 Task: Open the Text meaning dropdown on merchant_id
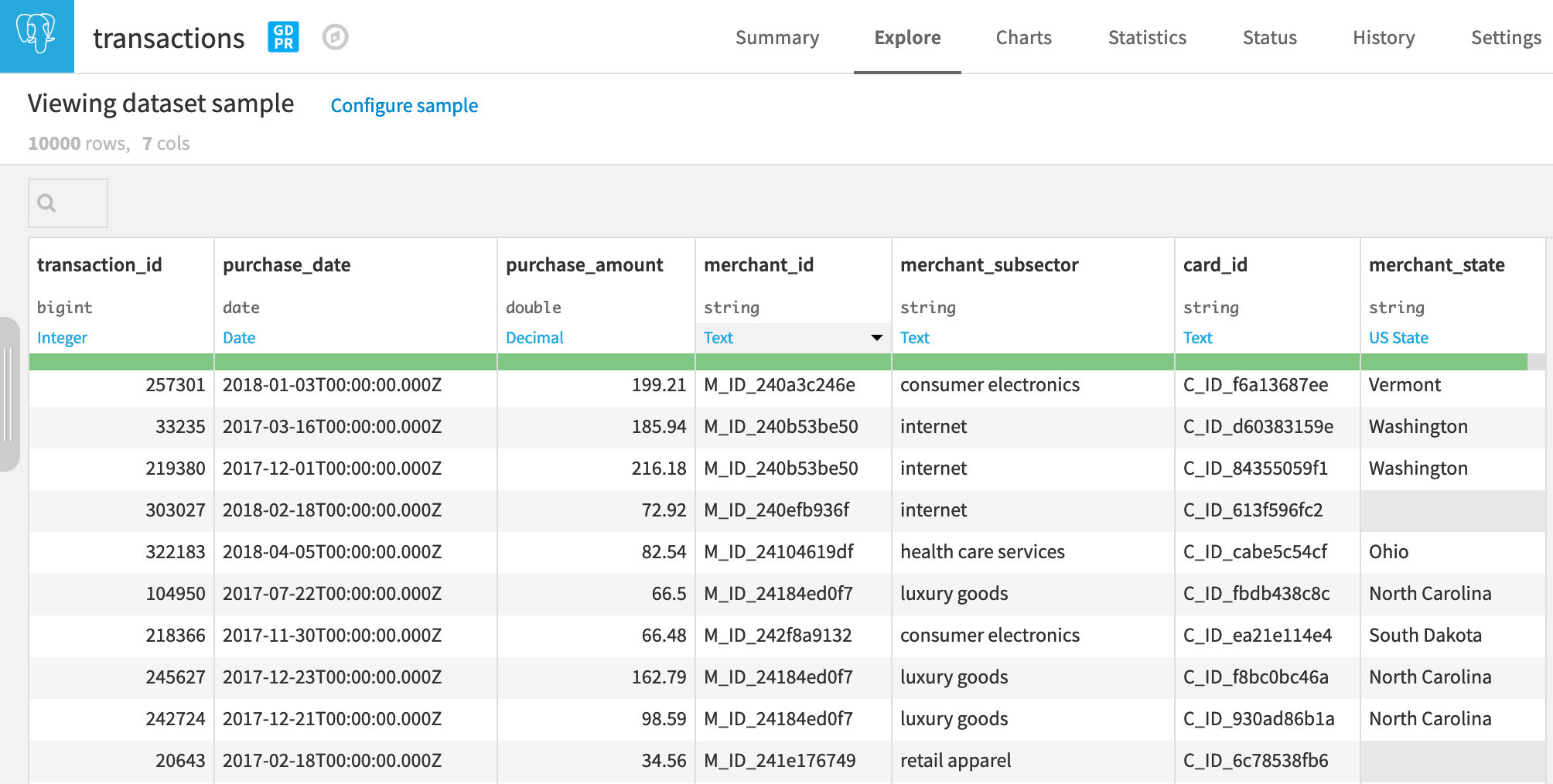tap(875, 338)
